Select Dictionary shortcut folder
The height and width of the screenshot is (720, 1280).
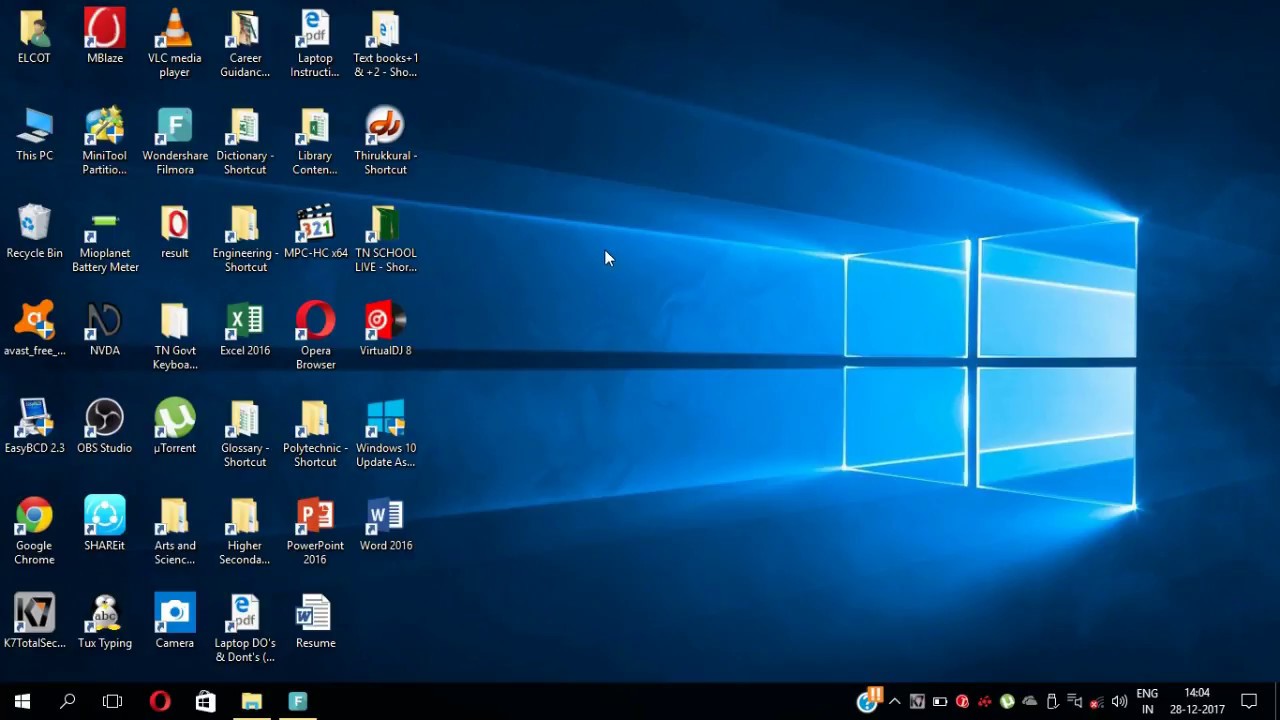[245, 141]
